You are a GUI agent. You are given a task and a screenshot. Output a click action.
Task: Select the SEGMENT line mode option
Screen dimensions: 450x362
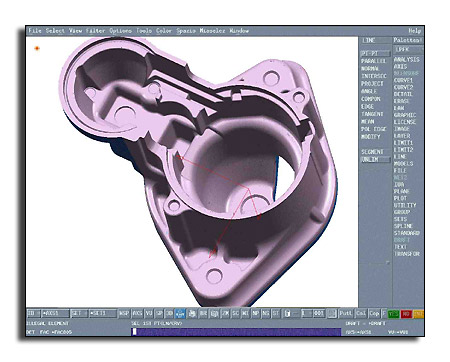click(x=373, y=152)
